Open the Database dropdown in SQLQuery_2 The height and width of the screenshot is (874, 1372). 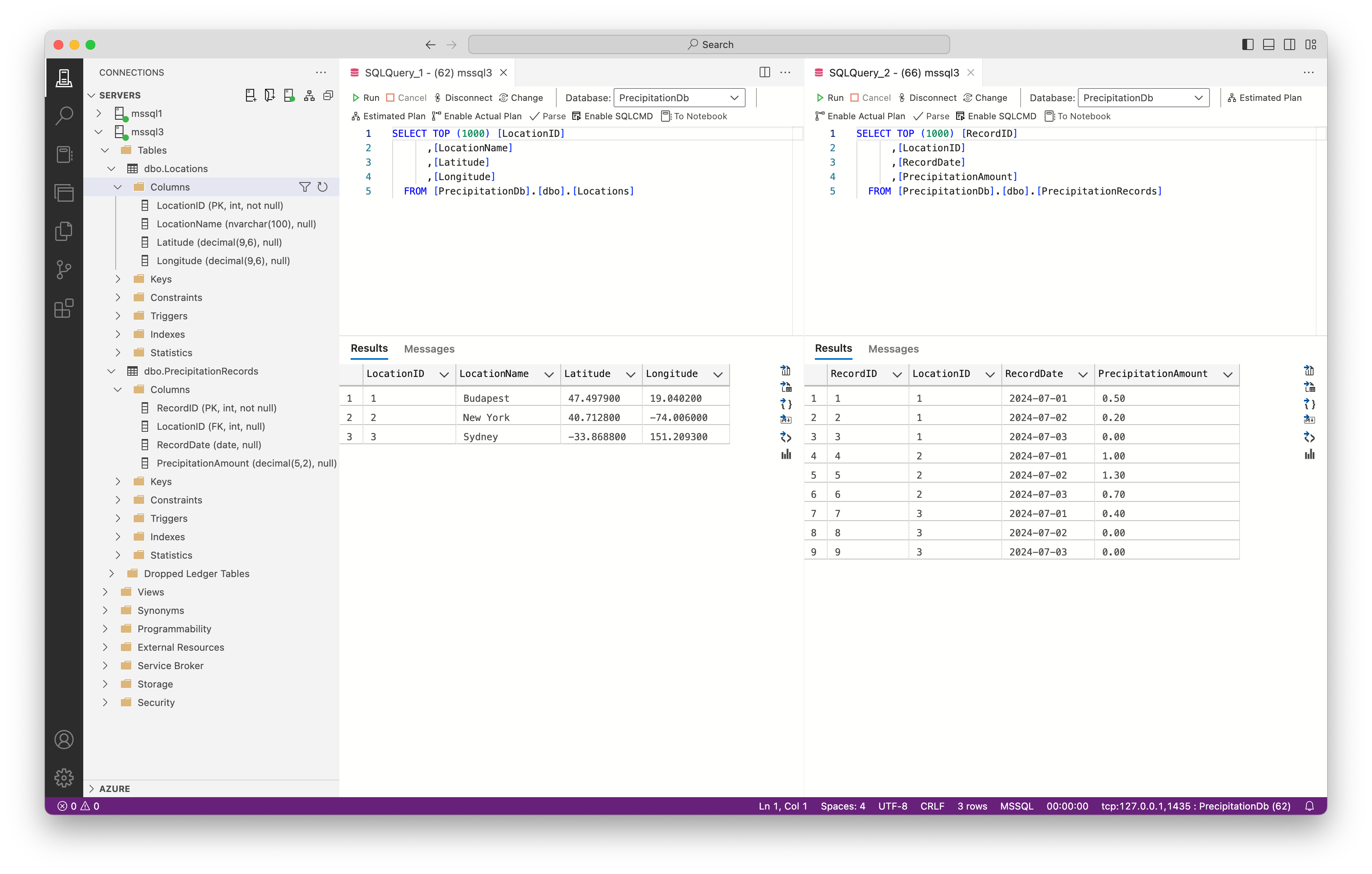(x=1143, y=97)
